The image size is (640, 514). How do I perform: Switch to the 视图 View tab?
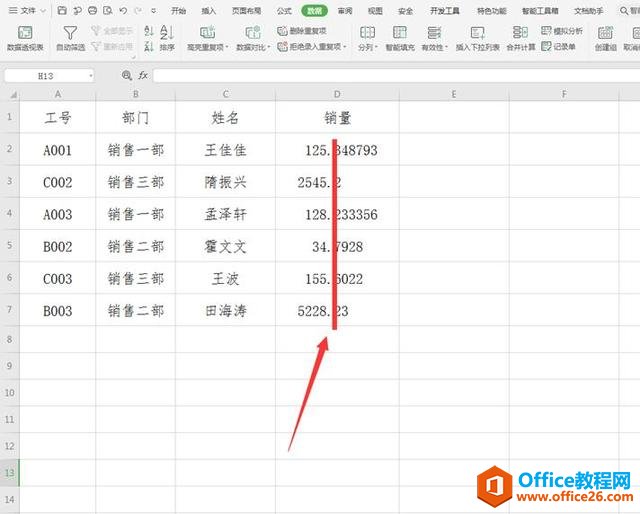pyautogui.click(x=375, y=11)
